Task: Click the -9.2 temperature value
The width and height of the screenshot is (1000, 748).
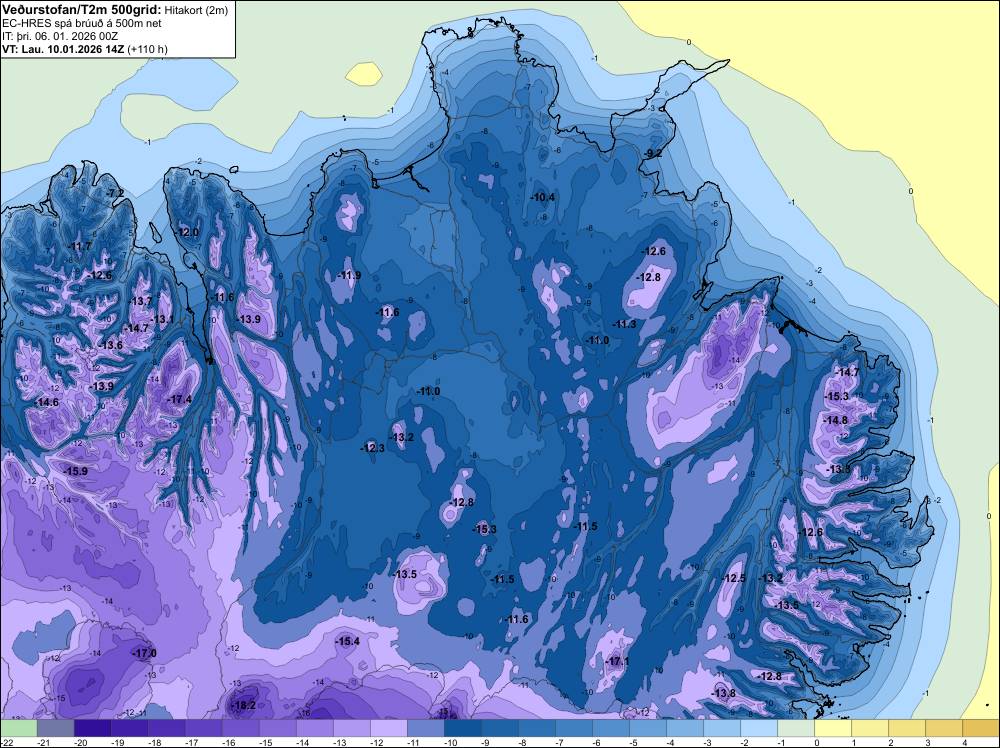Action: [x=653, y=154]
